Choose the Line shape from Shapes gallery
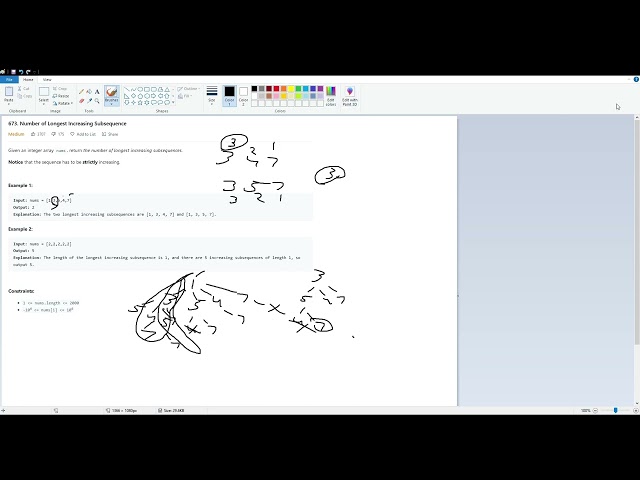Screen dimensions: 640x480 127,89
